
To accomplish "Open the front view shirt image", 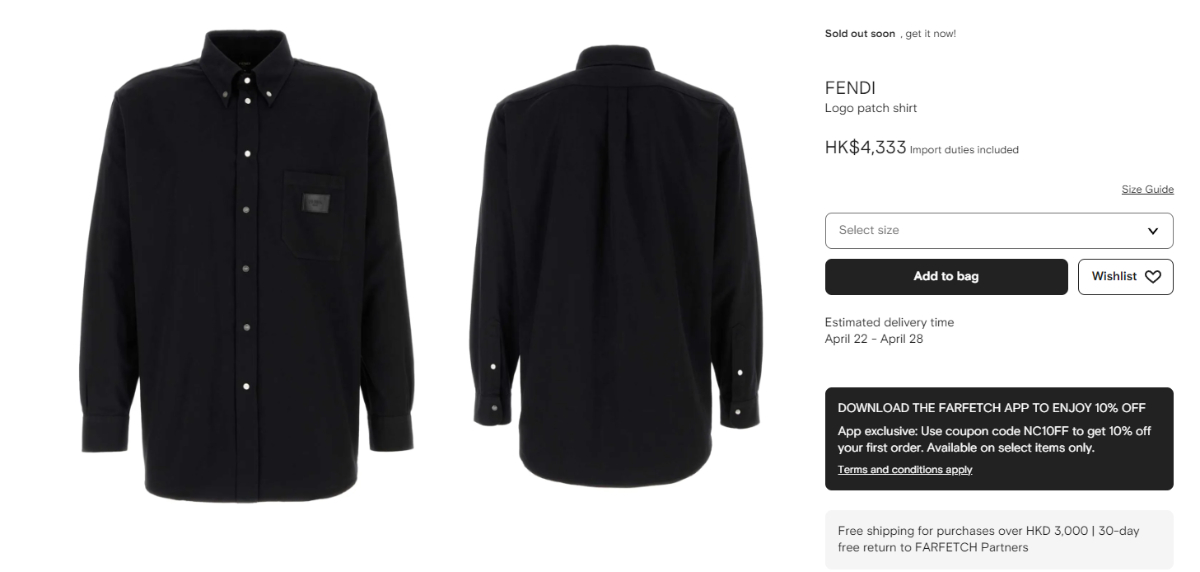I will 246,267.
